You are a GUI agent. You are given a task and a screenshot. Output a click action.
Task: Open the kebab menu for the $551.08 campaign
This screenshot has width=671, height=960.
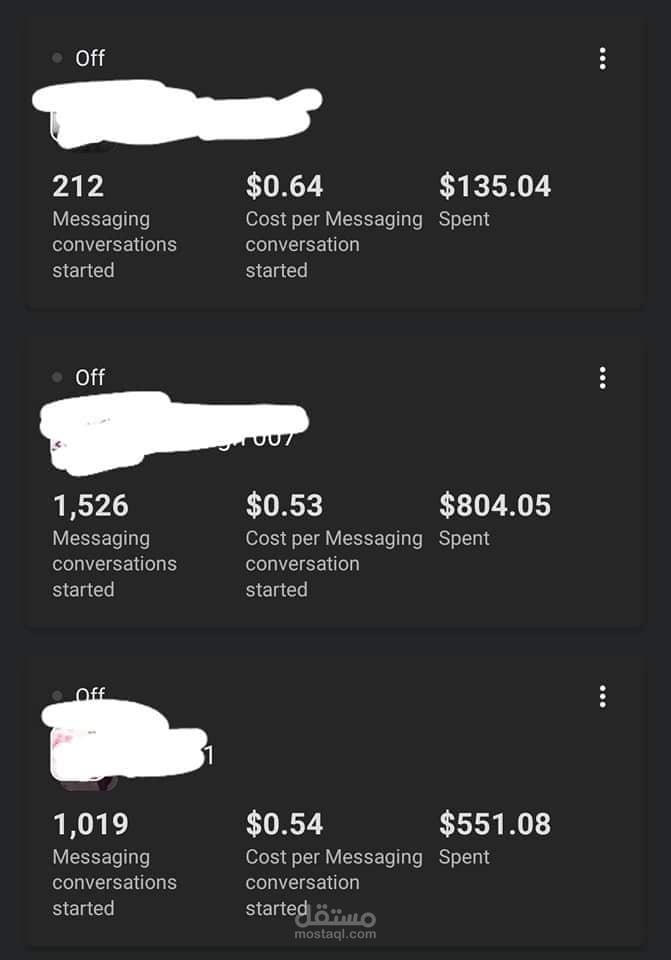pos(602,697)
